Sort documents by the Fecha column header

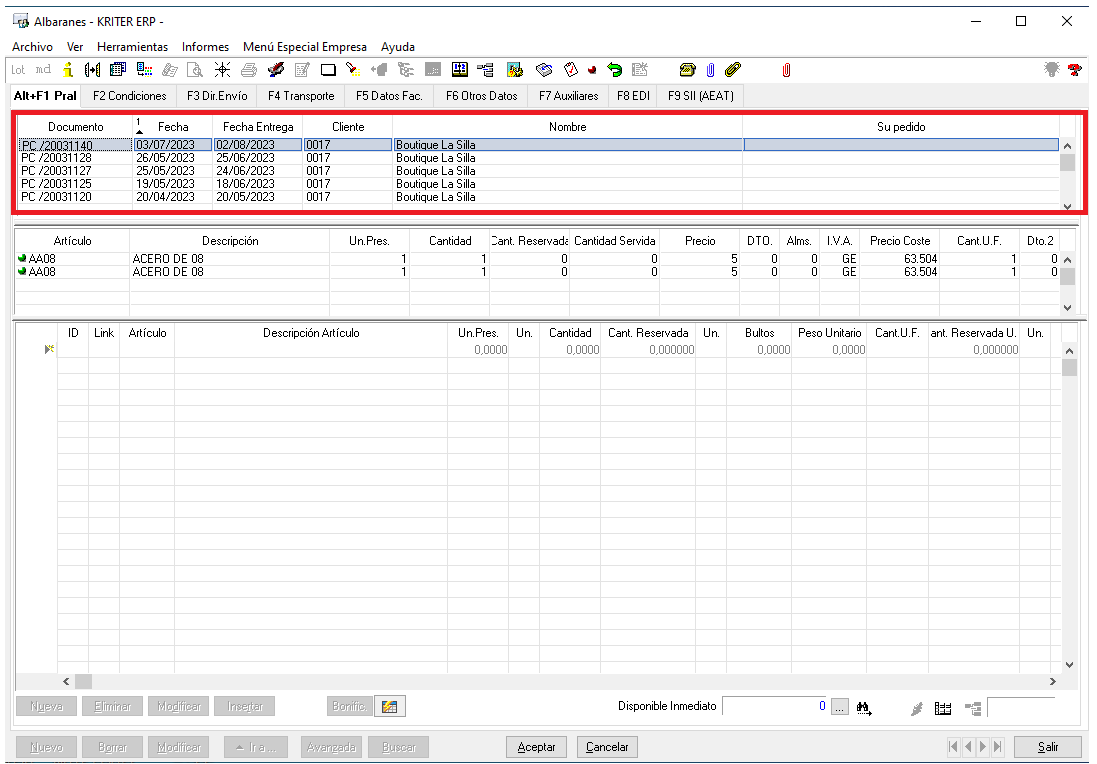[x=172, y=127]
